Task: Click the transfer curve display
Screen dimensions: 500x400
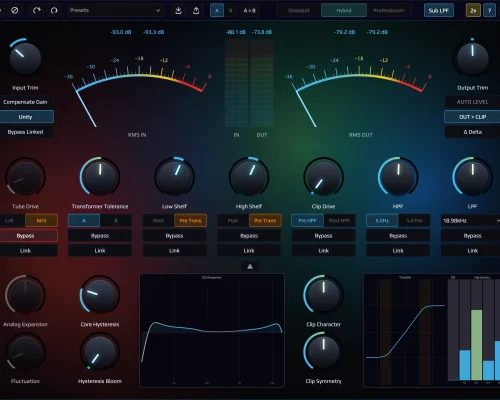Action: click(405, 331)
